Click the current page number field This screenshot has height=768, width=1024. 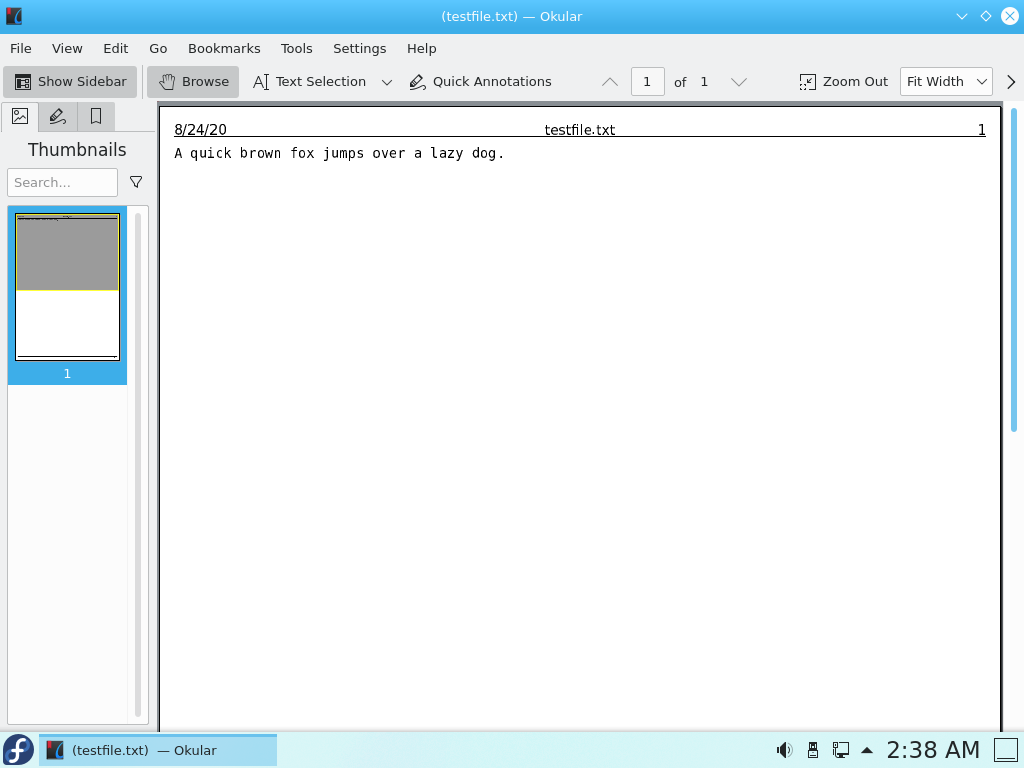647,82
